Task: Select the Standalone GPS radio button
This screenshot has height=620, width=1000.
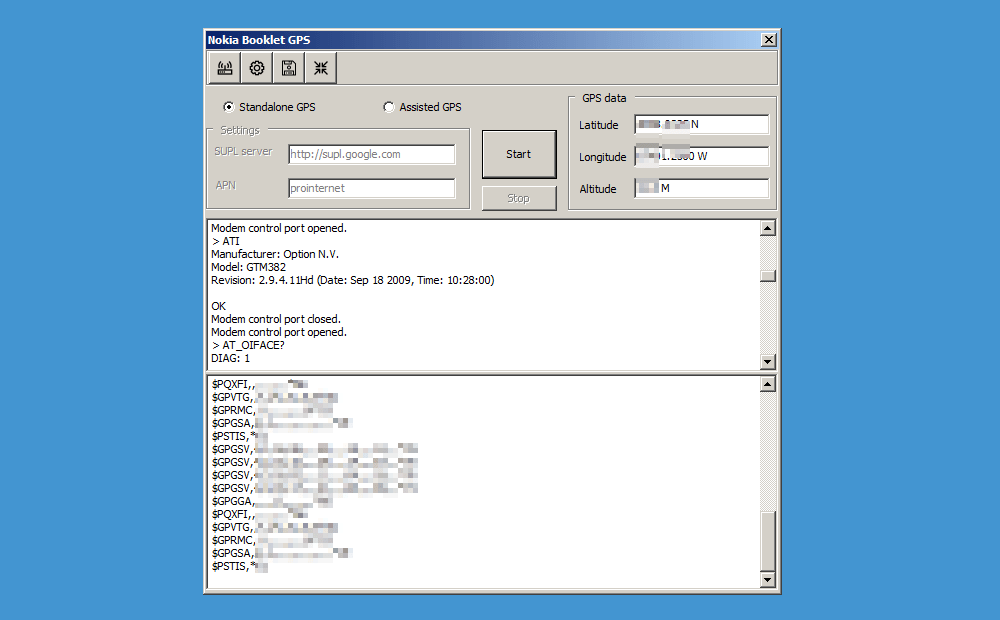Action: pos(229,107)
